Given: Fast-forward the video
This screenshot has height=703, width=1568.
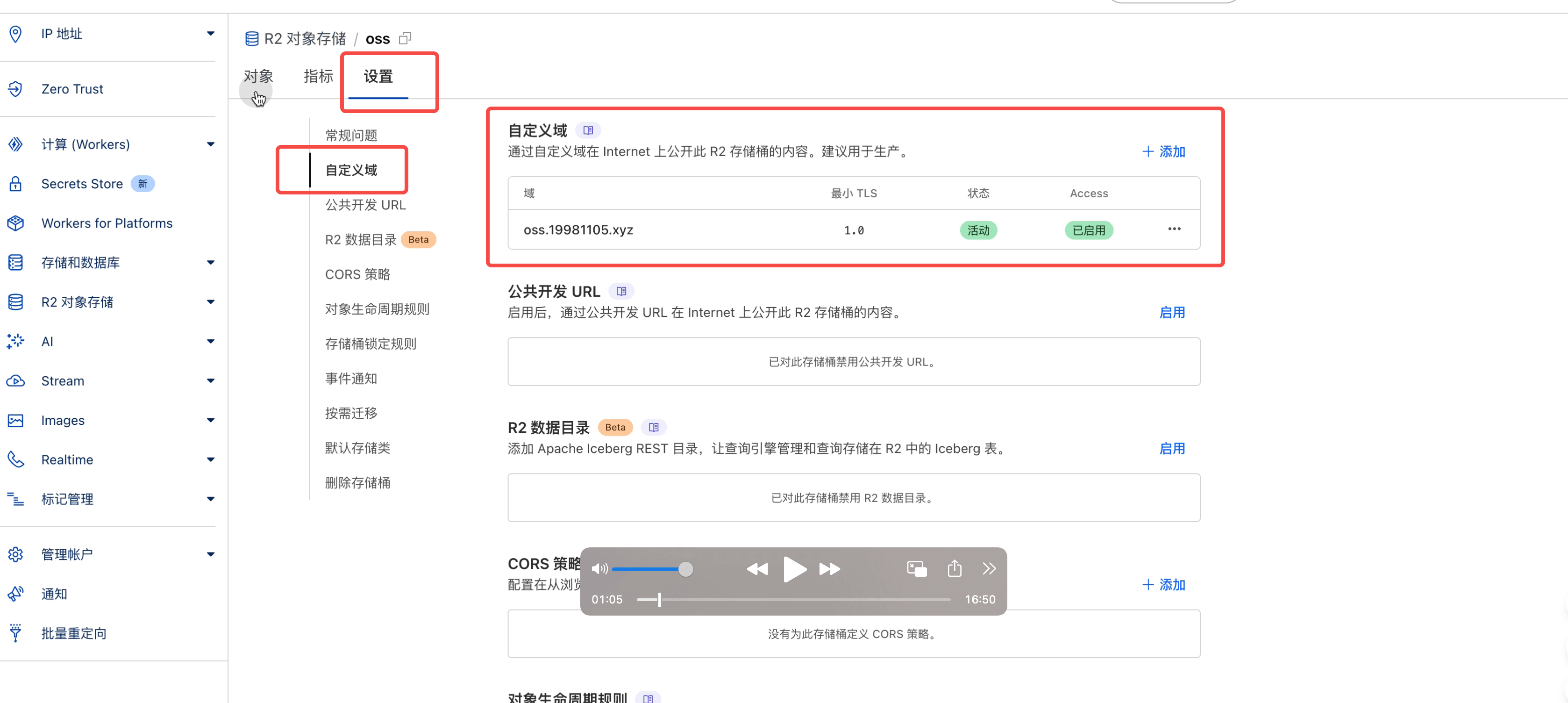Looking at the screenshot, I should coord(830,569).
